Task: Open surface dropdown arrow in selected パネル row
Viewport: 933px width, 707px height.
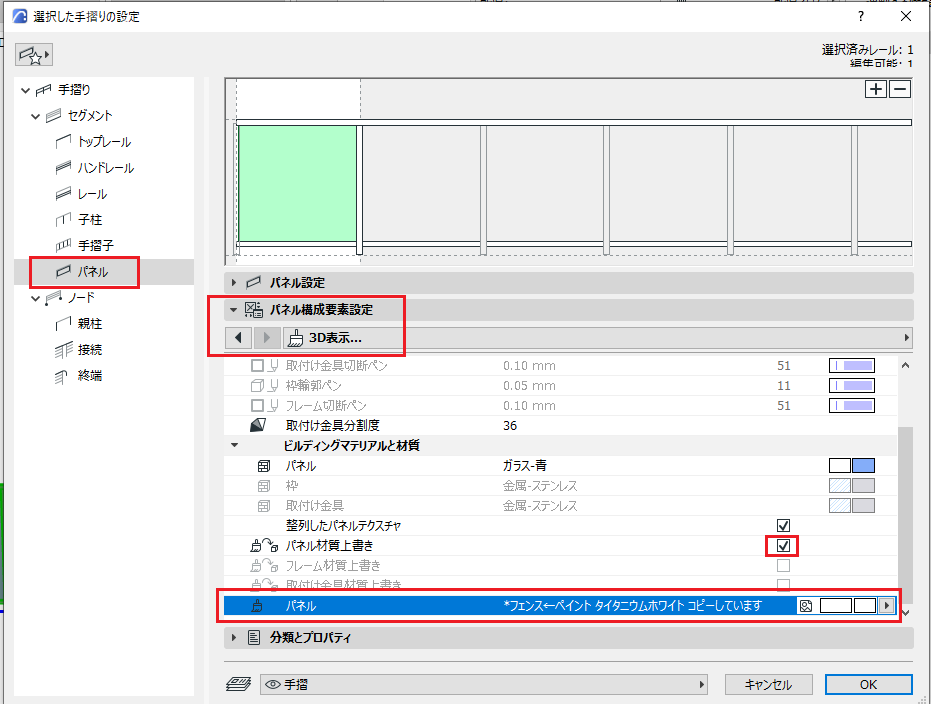Action: 887,606
